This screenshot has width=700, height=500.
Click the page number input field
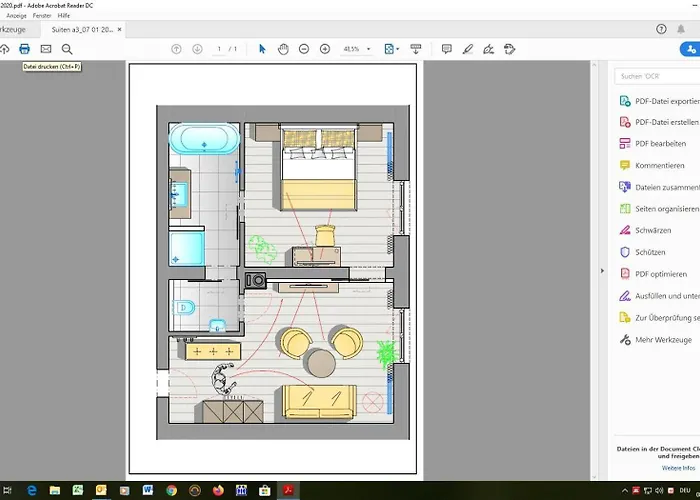(x=219, y=48)
